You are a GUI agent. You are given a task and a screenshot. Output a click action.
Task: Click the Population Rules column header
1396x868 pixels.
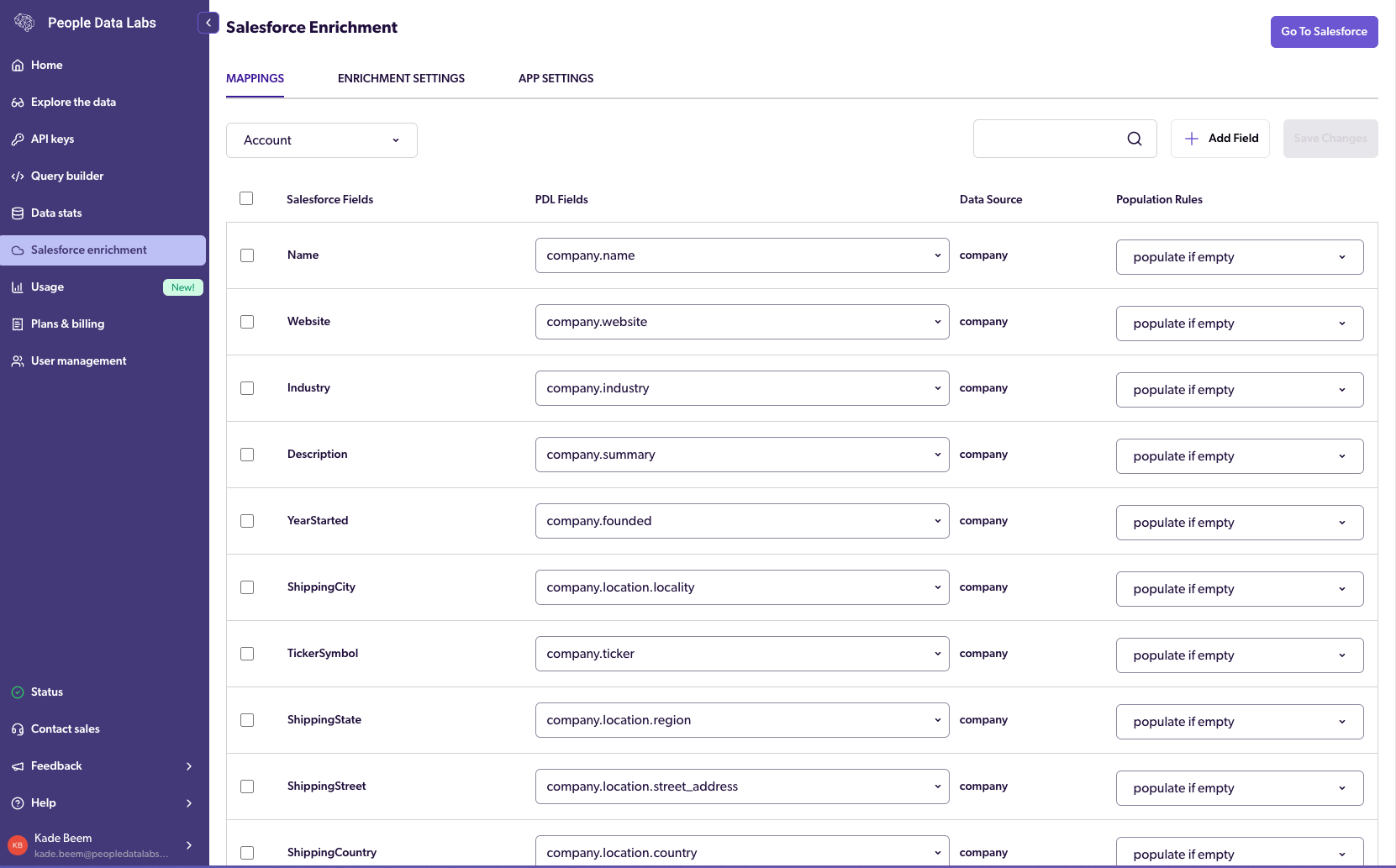pyautogui.click(x=1159, y=200)
